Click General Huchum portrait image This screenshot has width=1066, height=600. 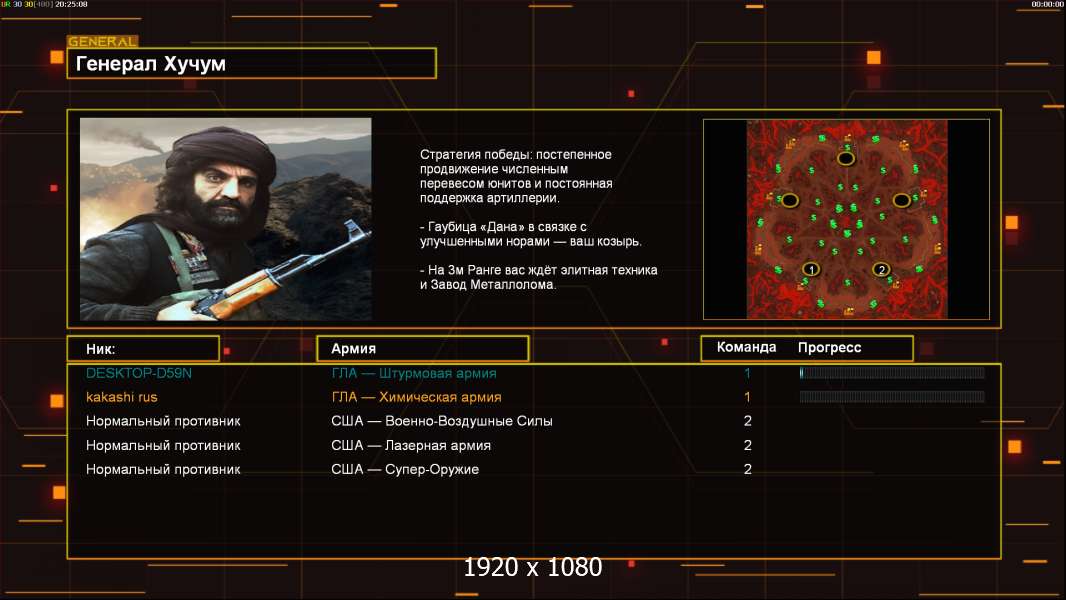tap(226, 219)
